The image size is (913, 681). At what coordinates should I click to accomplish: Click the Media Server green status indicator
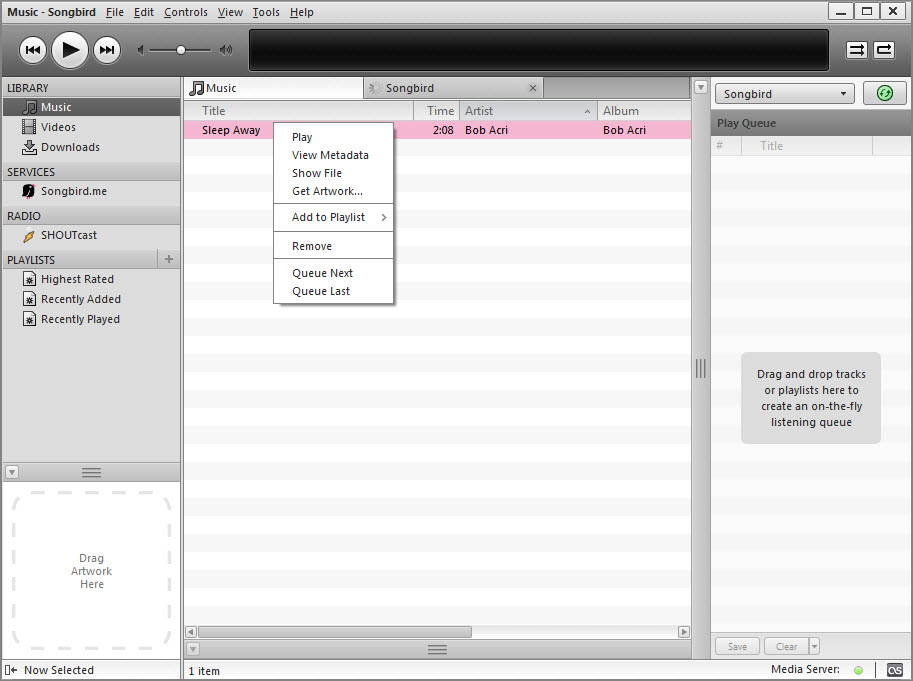[858, 670]
